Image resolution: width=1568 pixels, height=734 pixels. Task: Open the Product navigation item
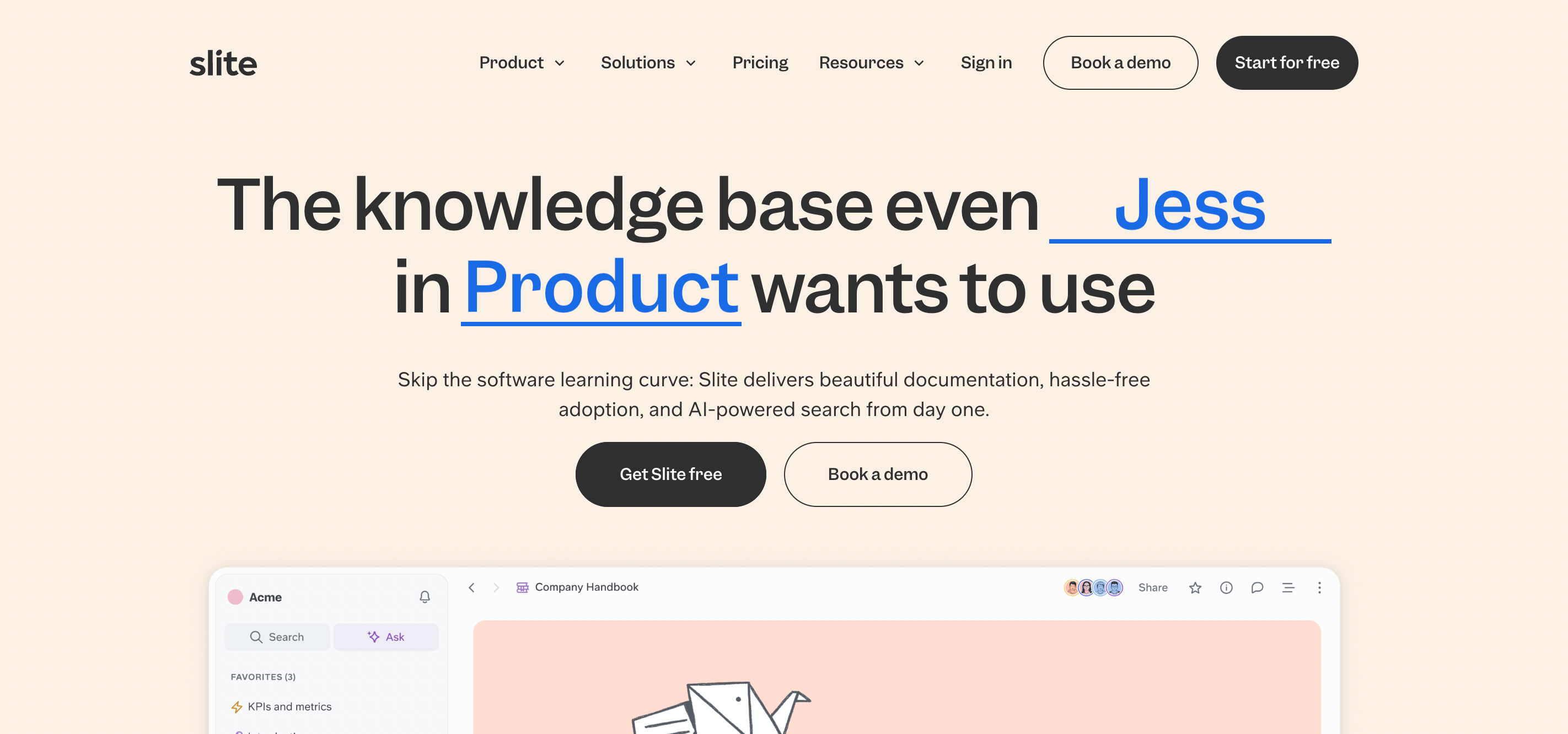511,62
